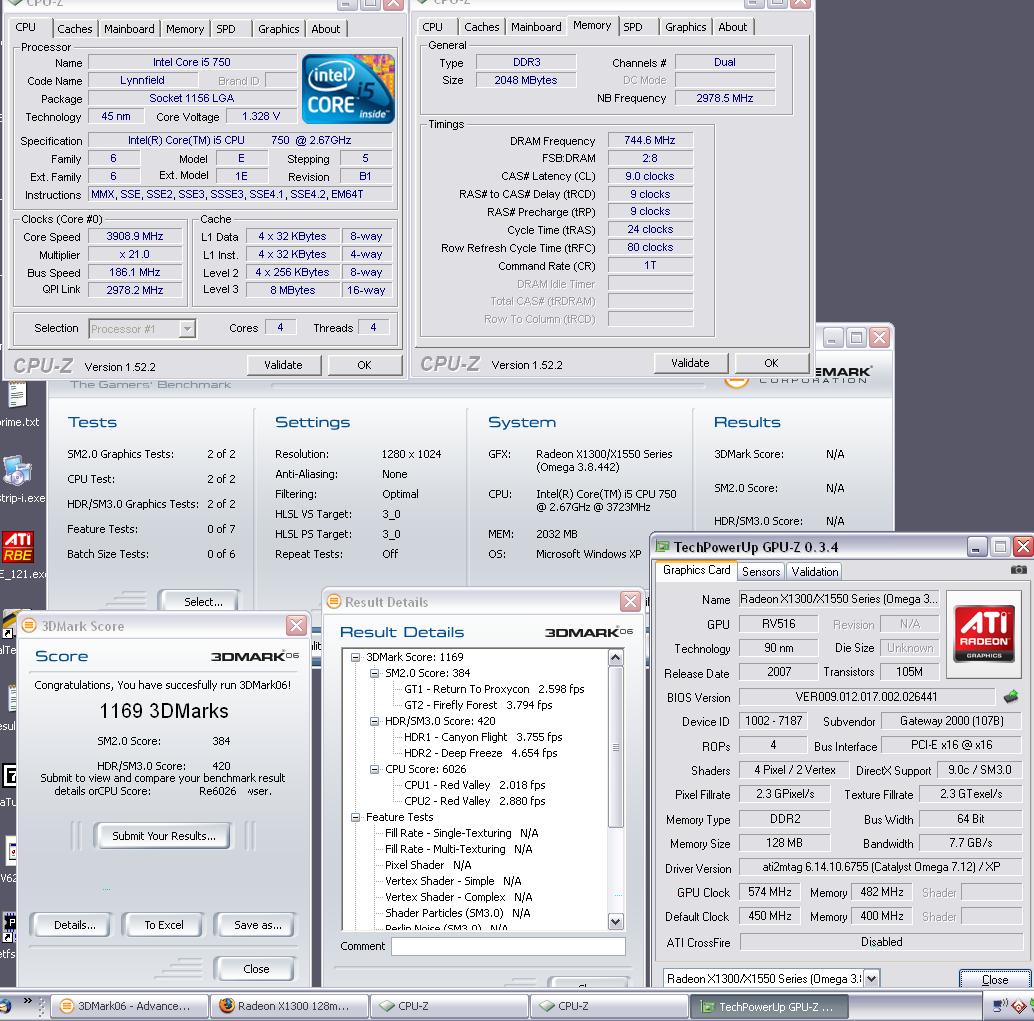Click the DRAM Frequency 744.6 MHz value
1034x1021 pixels.
(x=650, y=140)
